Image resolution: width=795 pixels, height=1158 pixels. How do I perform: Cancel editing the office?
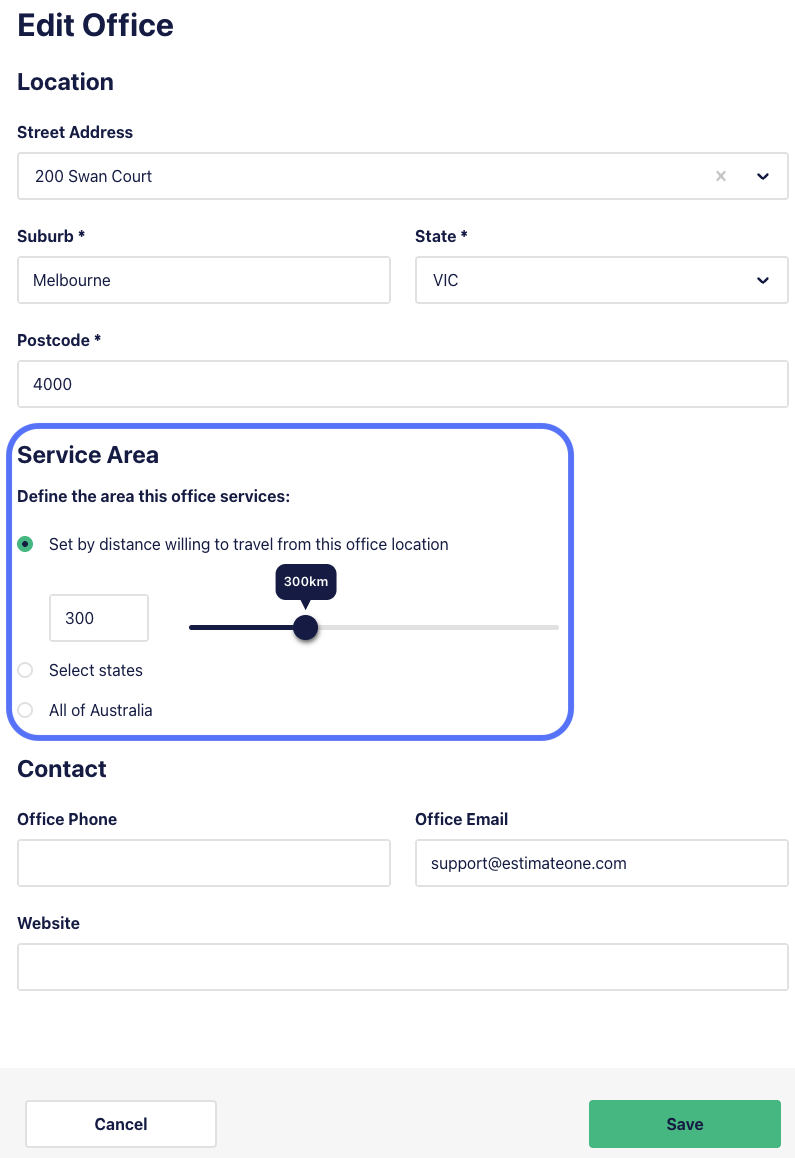point(120,1124)
